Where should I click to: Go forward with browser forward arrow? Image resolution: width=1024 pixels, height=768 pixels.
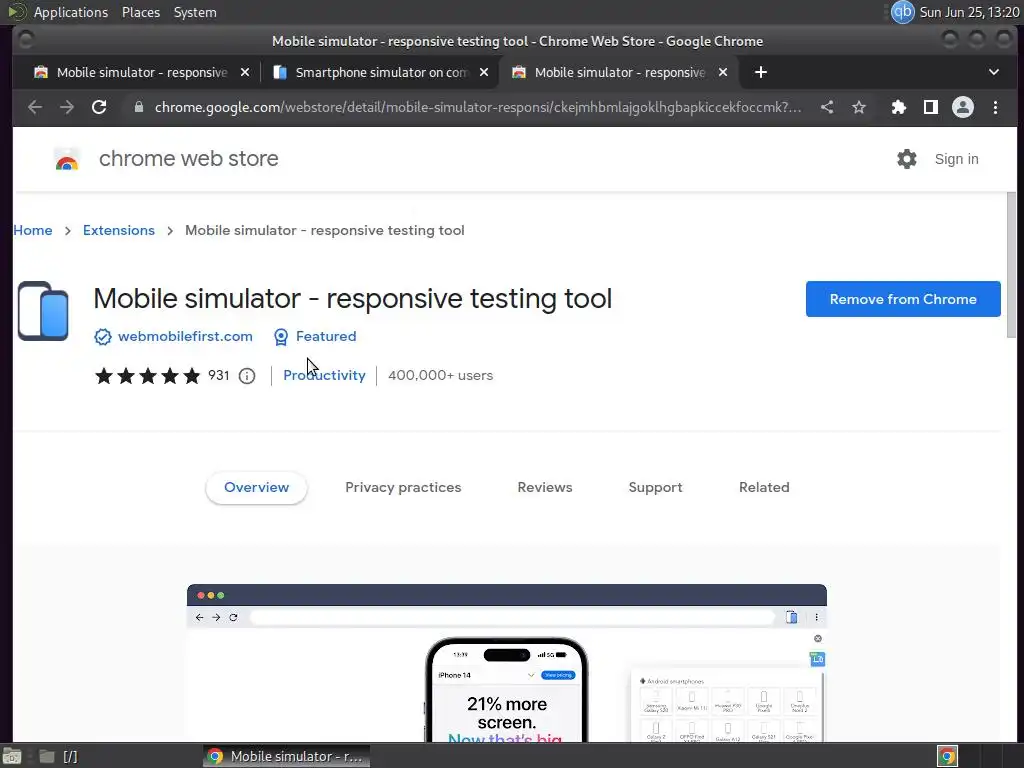pyautogui.click(x=67, y=107)
